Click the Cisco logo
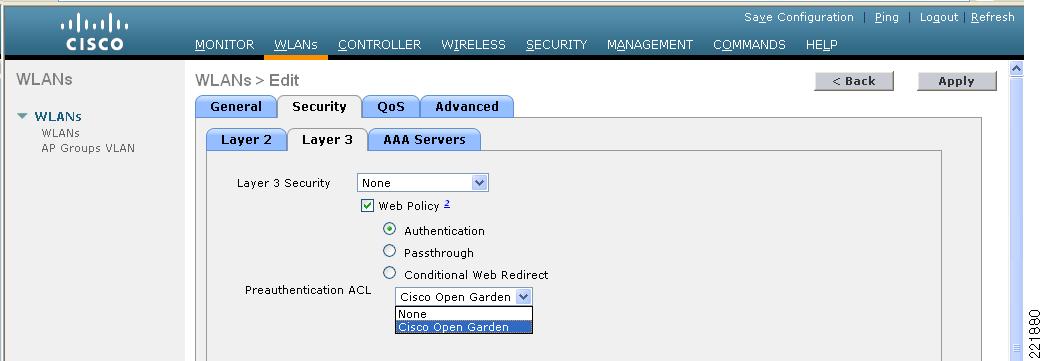Viewport: 1042px width, 361px height. pyautogui.click(x=94, y=33)
